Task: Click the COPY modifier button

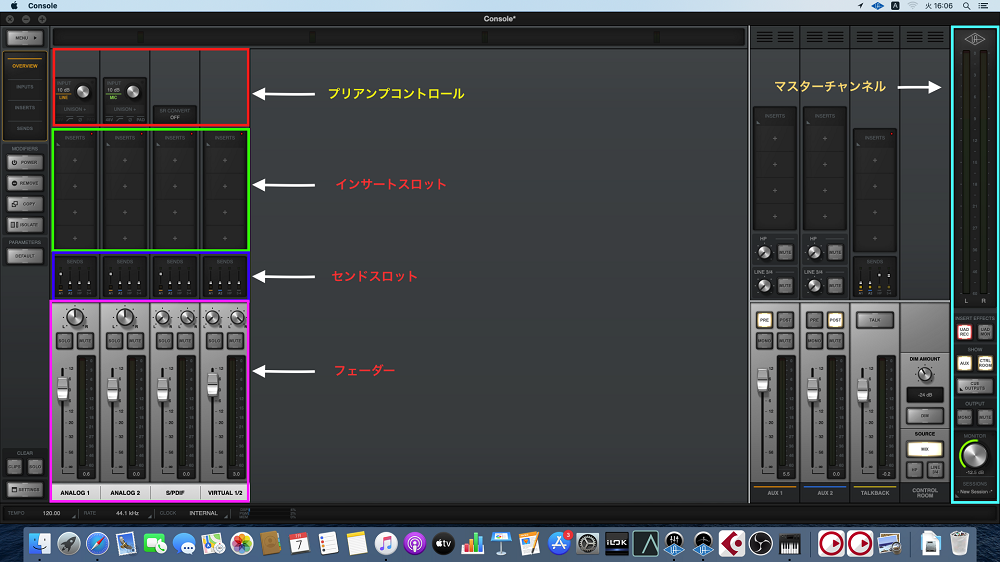Action: point(25,204)
